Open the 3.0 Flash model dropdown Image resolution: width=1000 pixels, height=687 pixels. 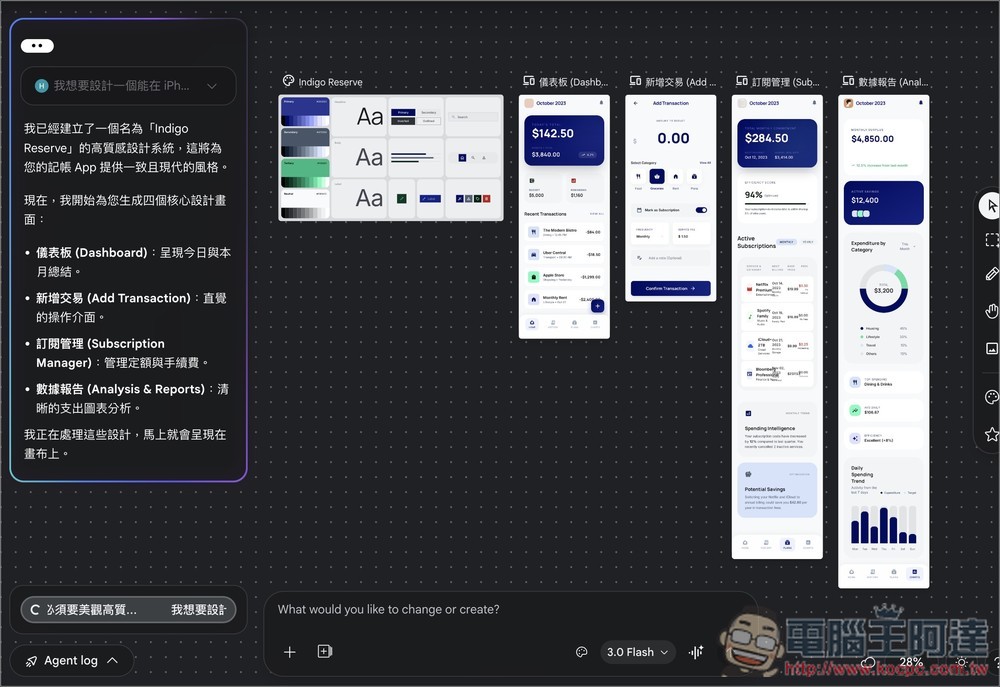(637, 651)
